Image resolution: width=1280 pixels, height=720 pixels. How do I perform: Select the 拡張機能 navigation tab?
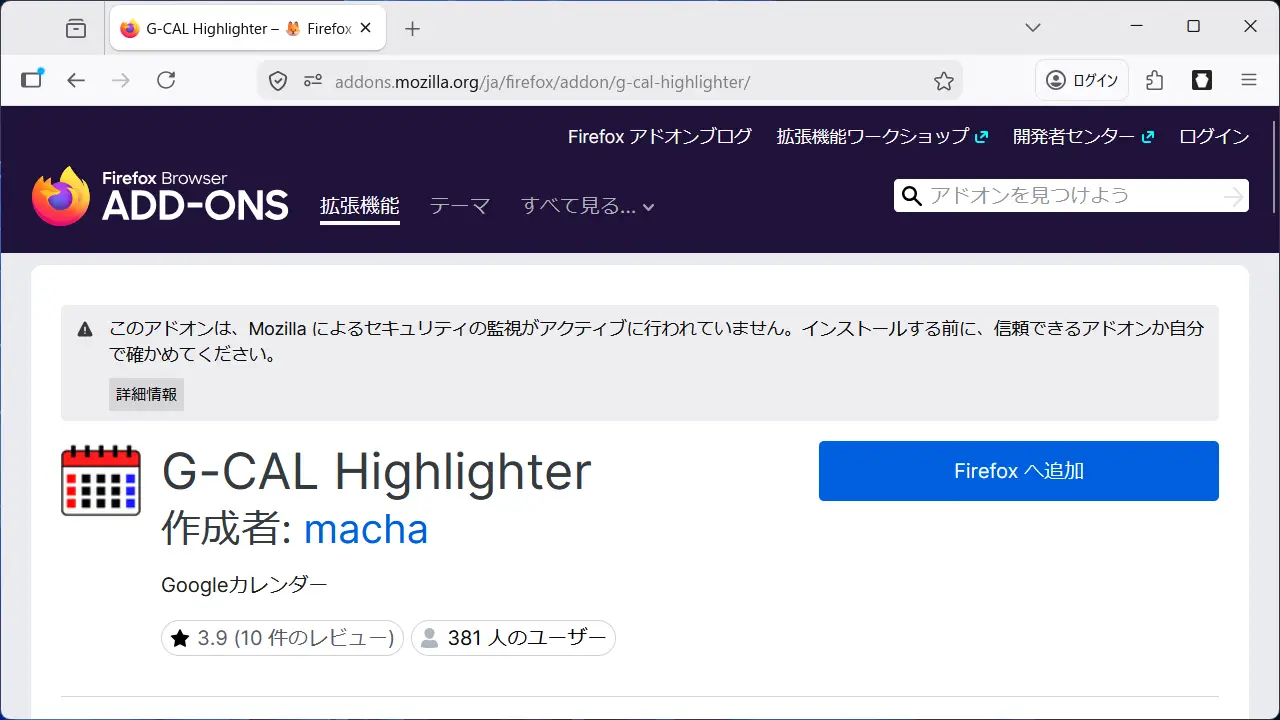[359, 206]
